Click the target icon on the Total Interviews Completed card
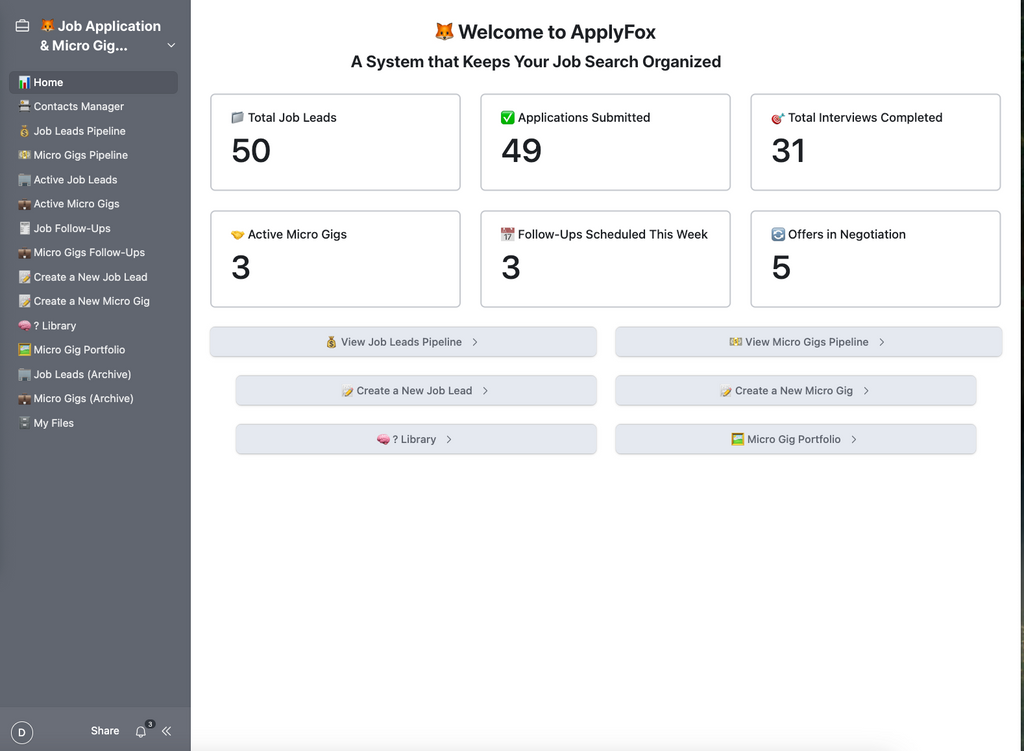The width and height of the screenshot is (1024, 751). 778,118
